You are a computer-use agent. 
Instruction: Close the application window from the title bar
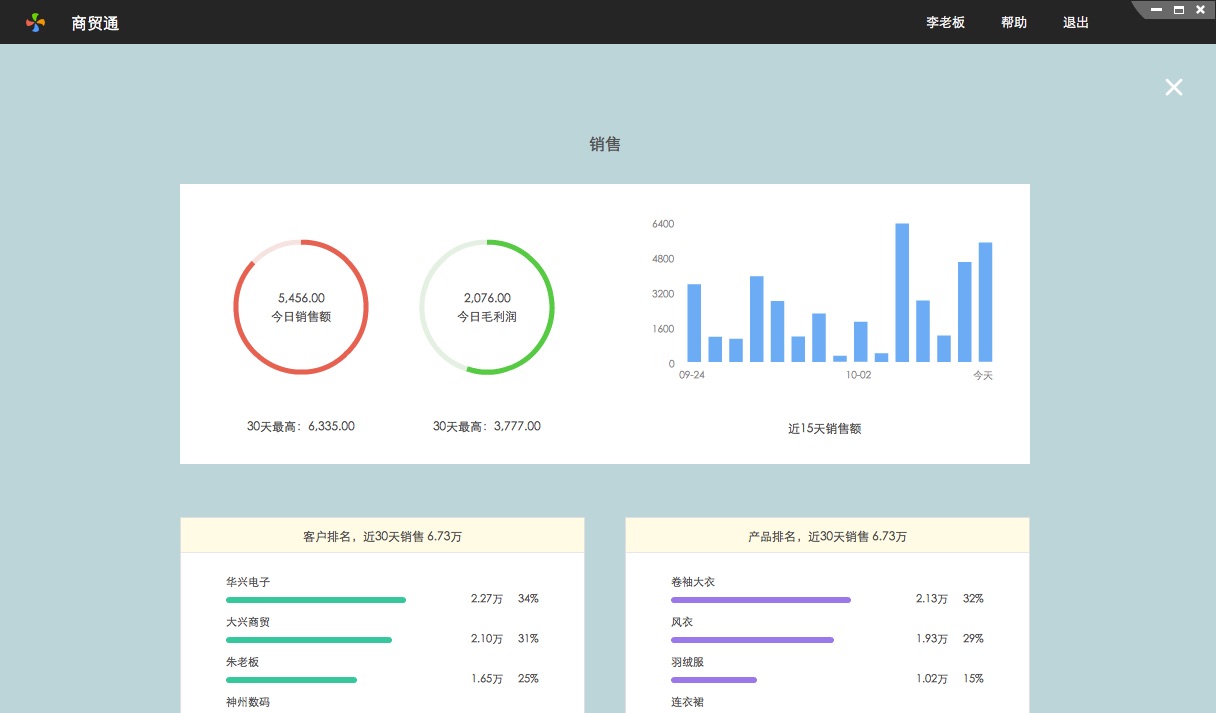point(1200,10)
